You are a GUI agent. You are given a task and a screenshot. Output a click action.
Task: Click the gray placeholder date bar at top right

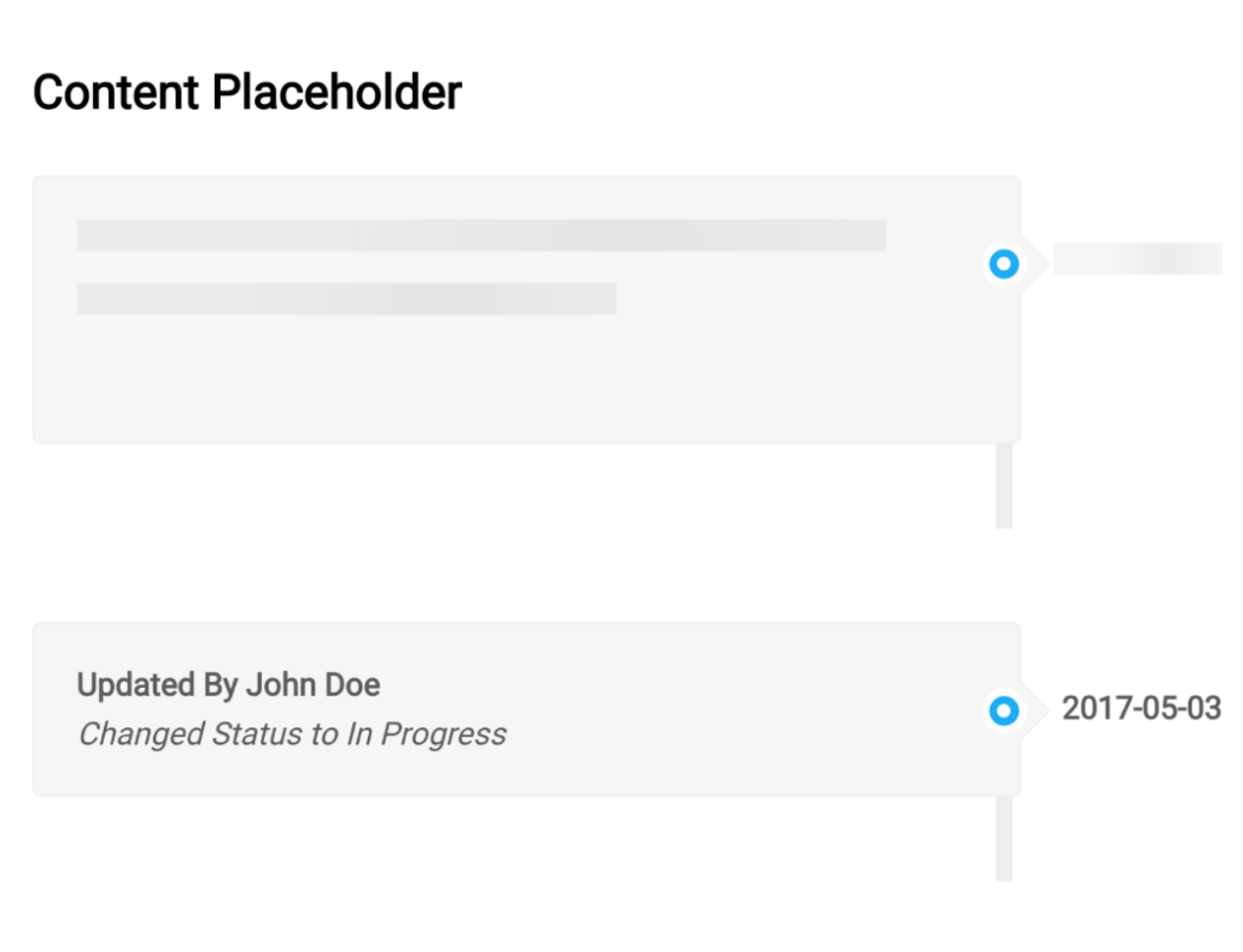pos(1136,259)
